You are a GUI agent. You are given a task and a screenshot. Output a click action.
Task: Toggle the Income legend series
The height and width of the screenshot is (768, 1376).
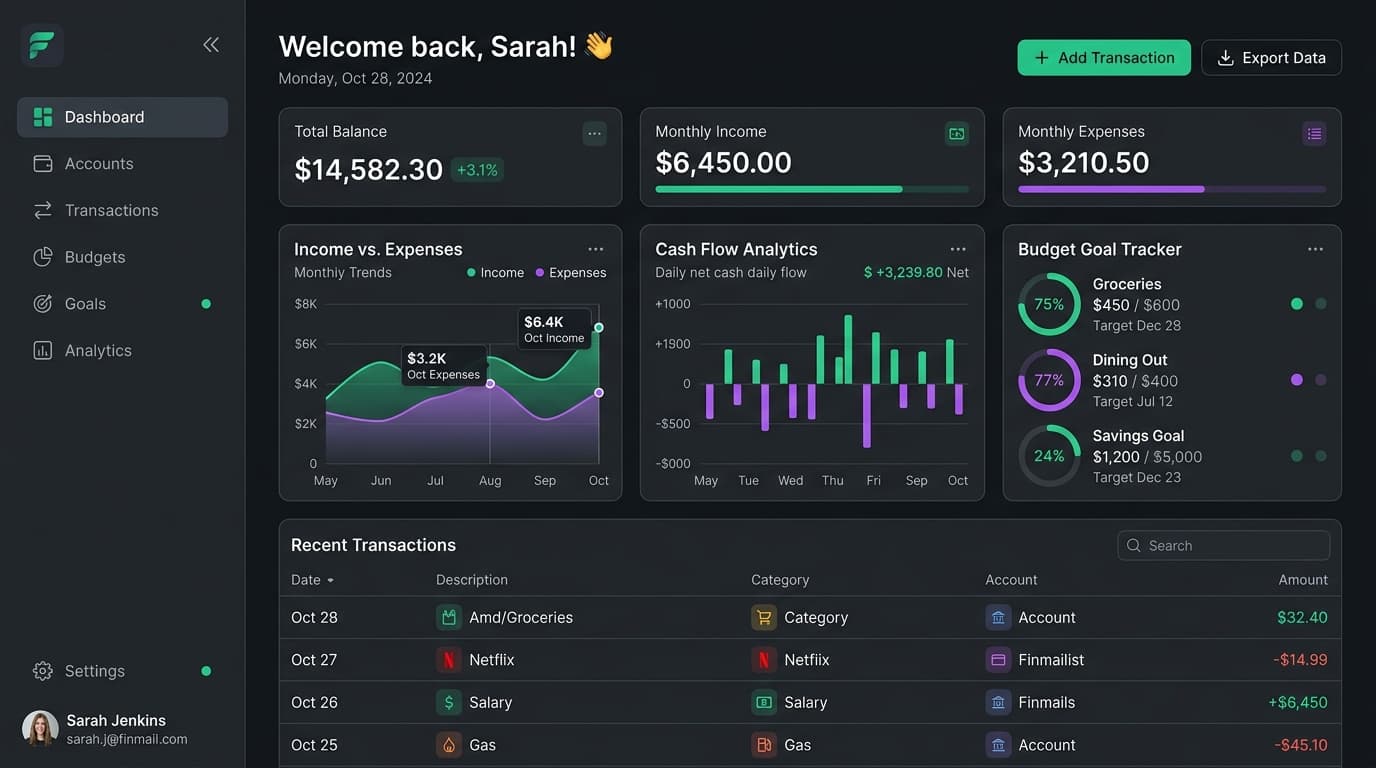(495, 273)
